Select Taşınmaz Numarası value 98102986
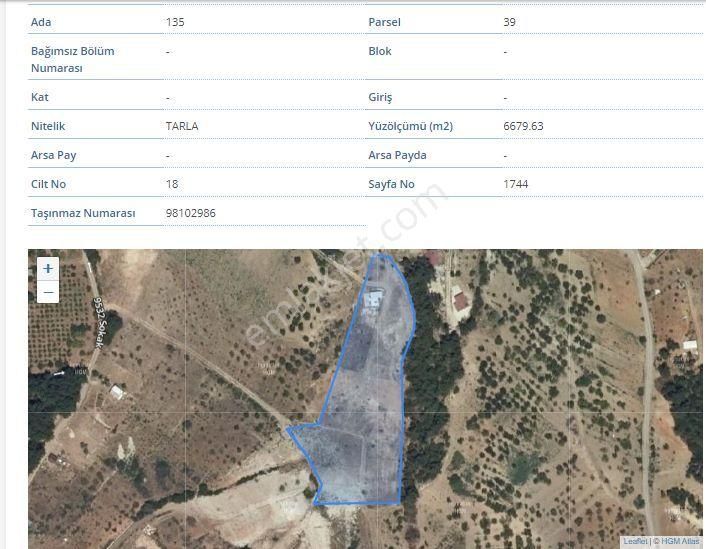 click(x=191, y=213)
